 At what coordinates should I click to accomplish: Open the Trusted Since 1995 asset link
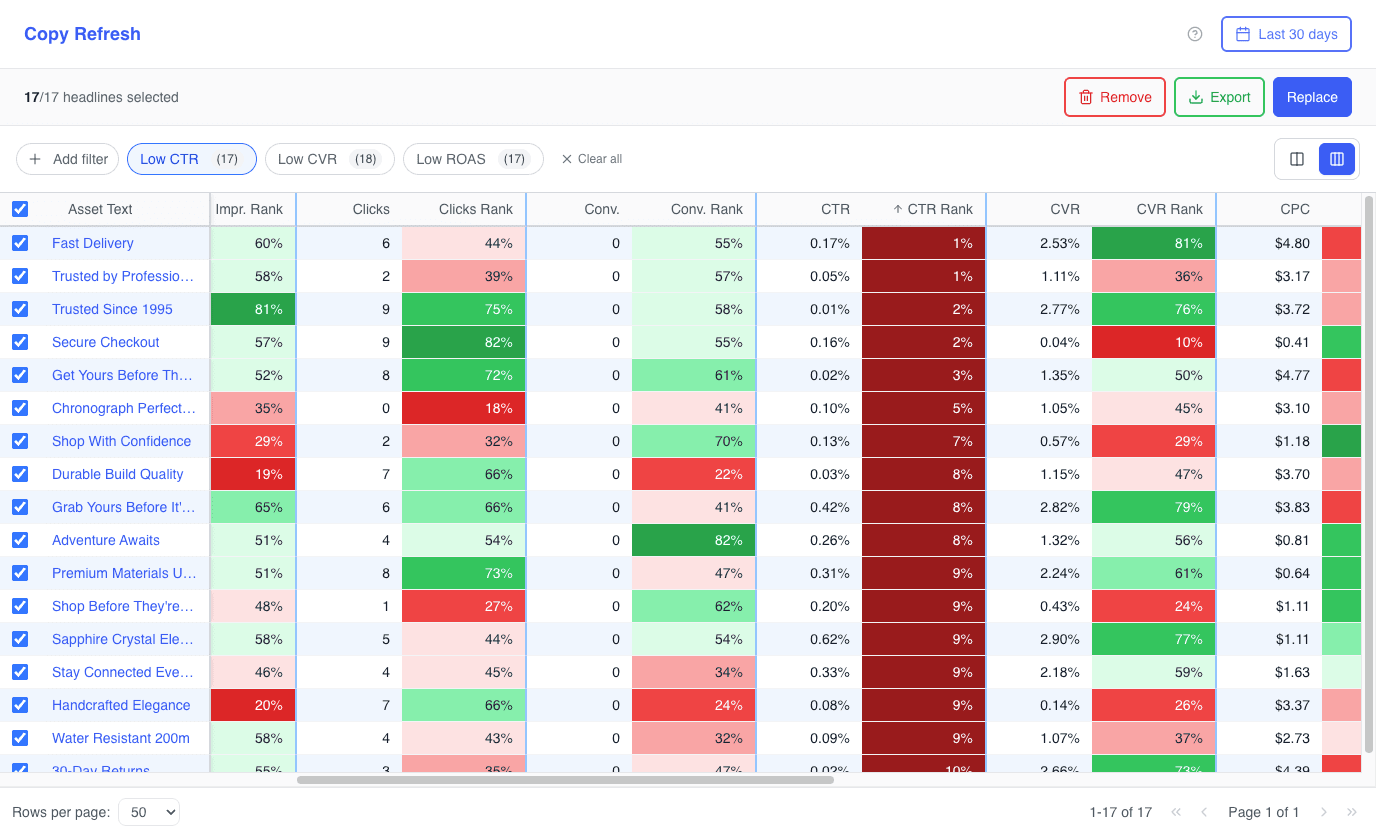point(112,309)
